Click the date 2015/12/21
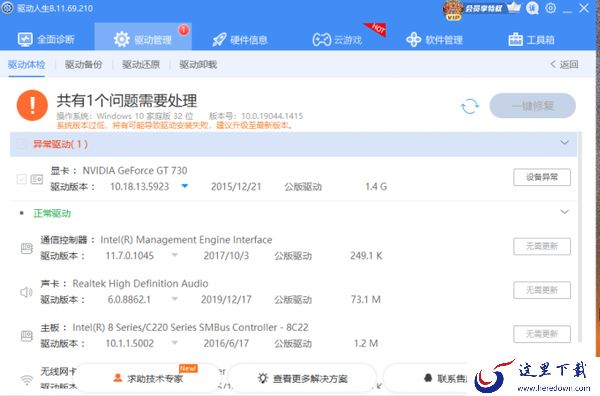Image resolution: width=600 pixels, height=396 pixels. [236, 187]
